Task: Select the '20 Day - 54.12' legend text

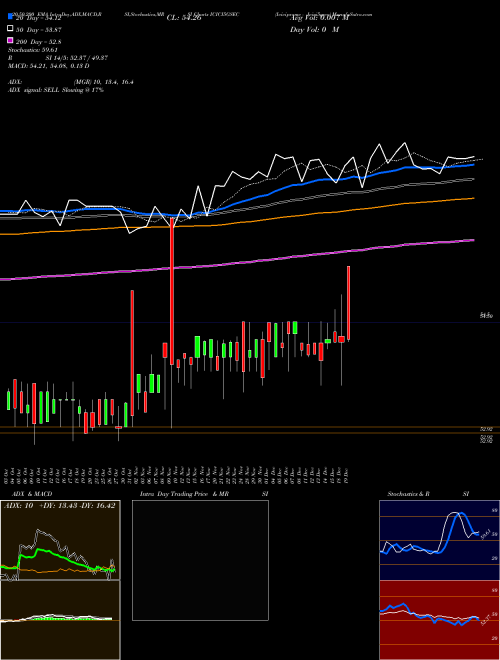Action: [39, 18]
